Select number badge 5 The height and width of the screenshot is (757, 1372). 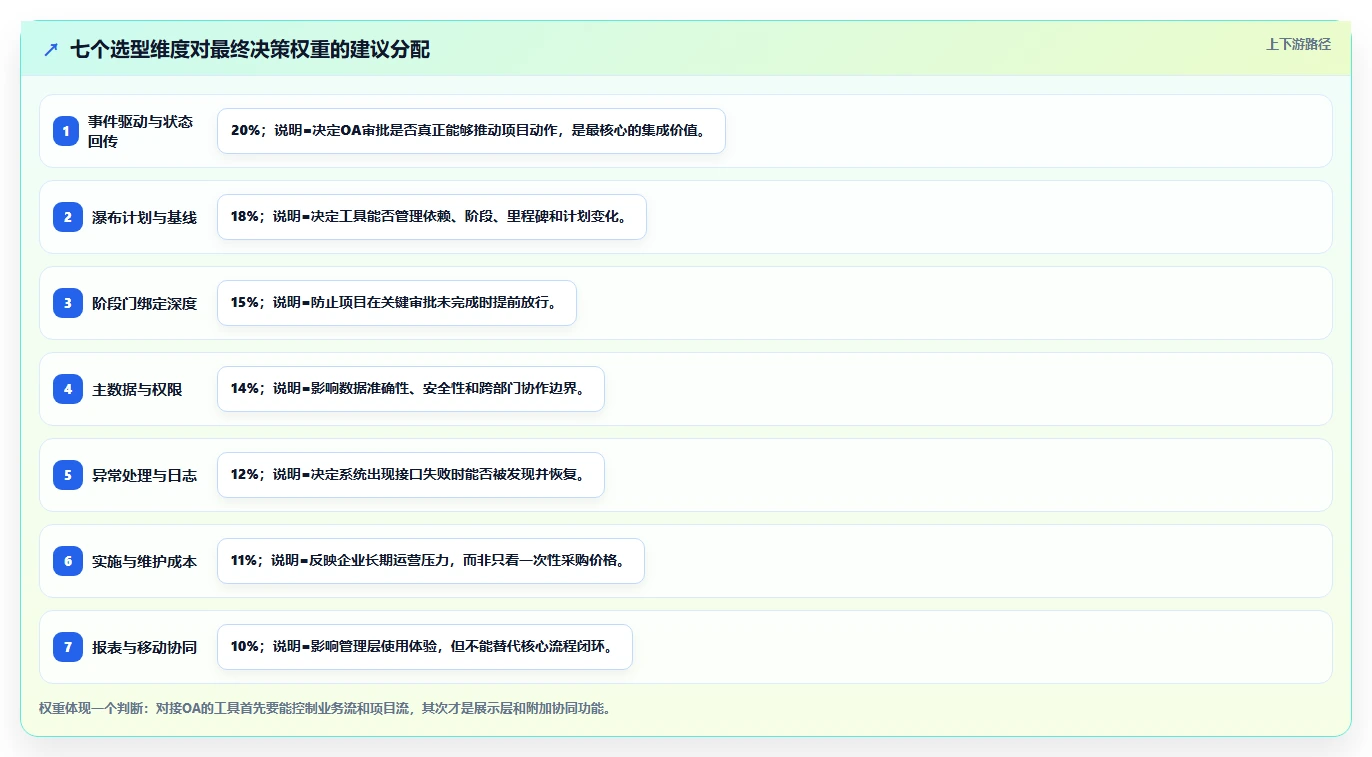[x=68, y=475]
